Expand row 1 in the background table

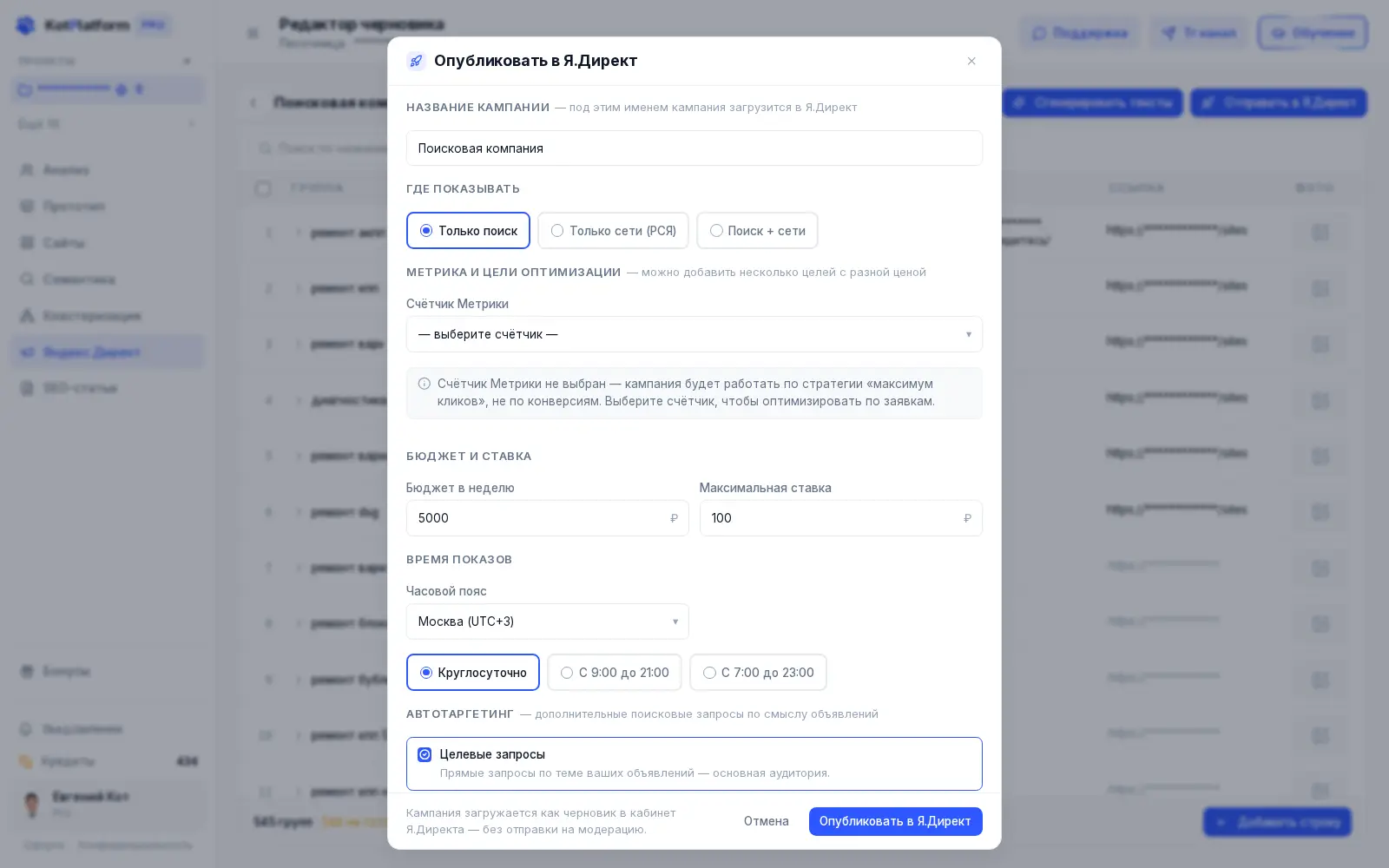(x=299, y=233)
